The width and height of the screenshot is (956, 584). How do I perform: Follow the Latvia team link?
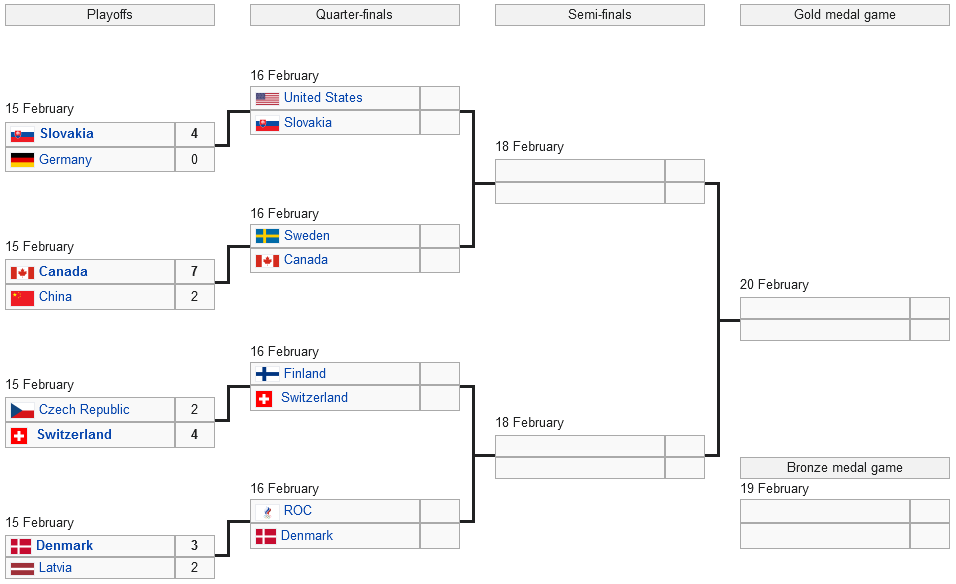click(55, 568)
